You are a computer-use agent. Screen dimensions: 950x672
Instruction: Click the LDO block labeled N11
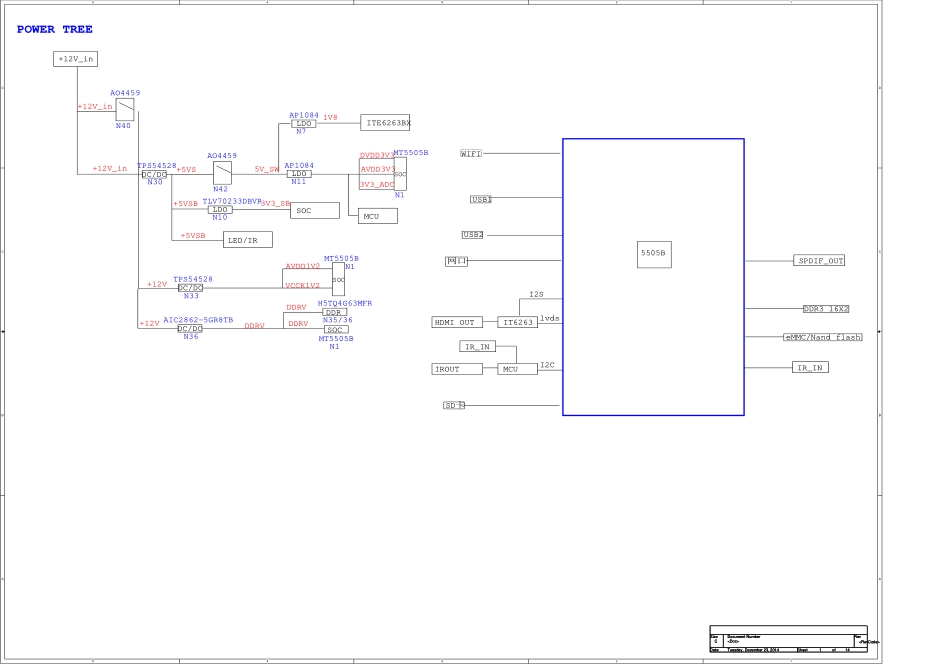299,174
